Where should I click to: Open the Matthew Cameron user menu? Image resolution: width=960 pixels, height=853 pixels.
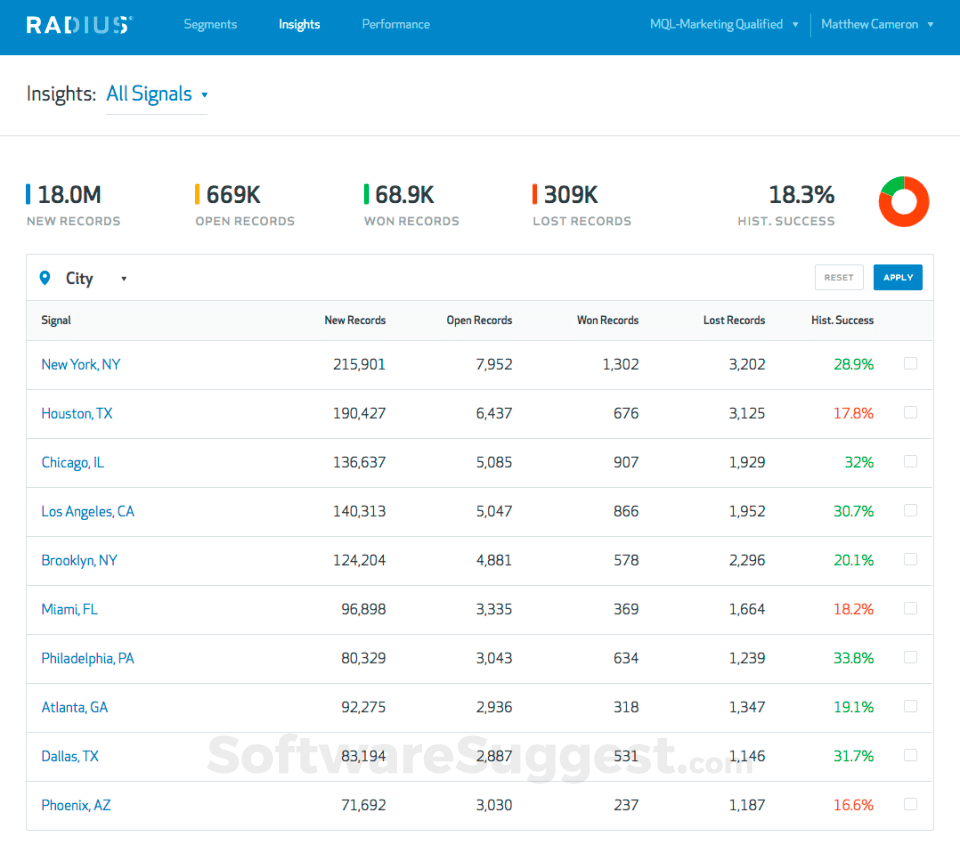[x=877, y=25]
